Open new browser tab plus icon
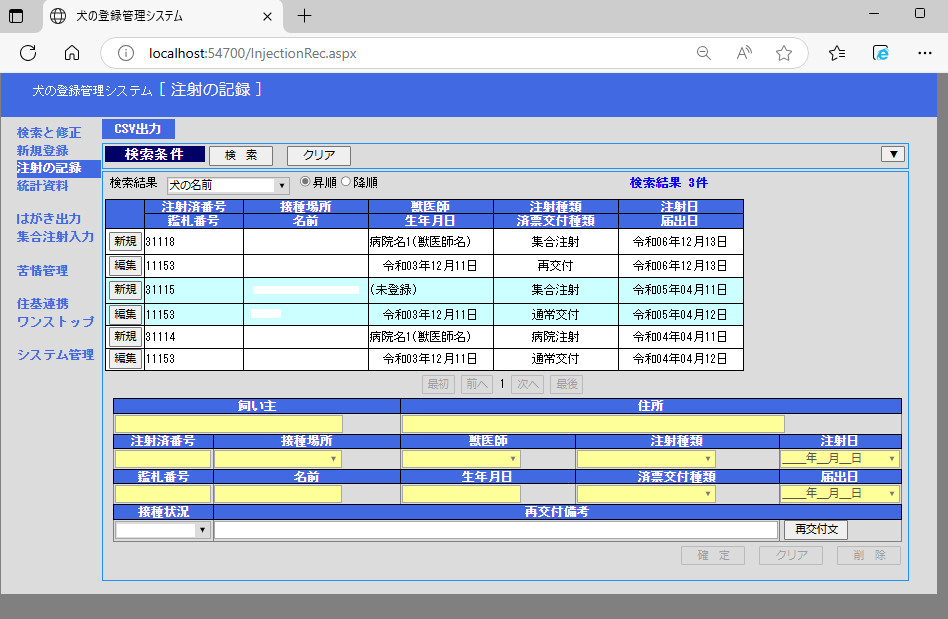This screenshot has width=948, height=619. (305, 15)
